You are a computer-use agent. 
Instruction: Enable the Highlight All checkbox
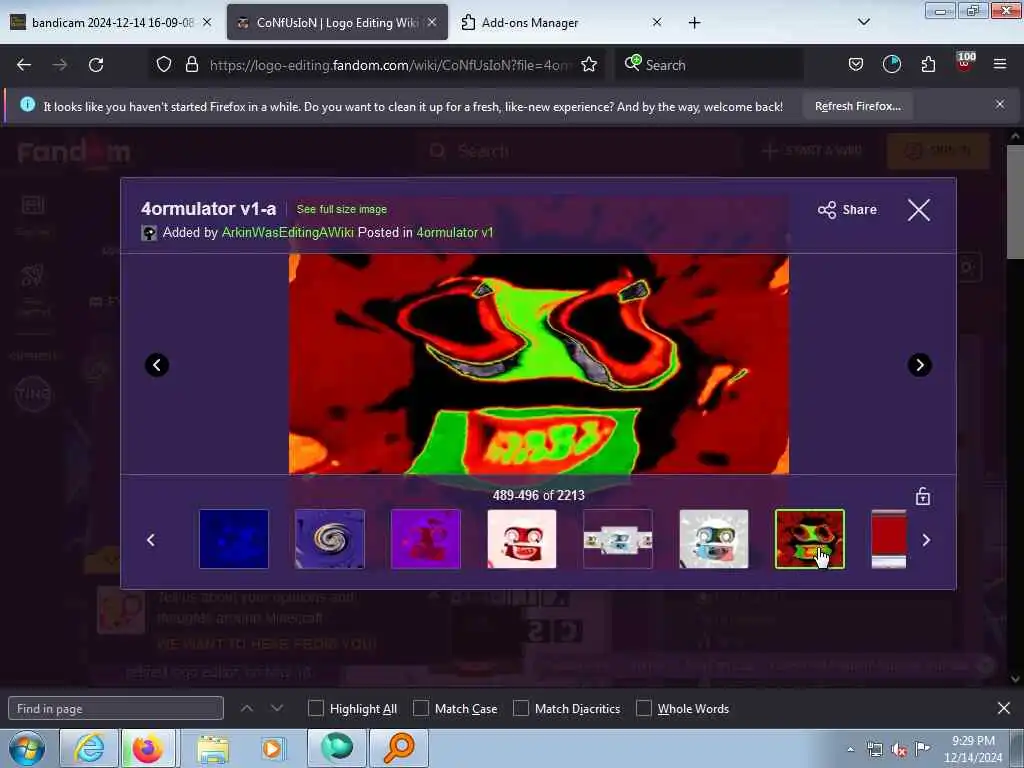[x=315, y=709]
